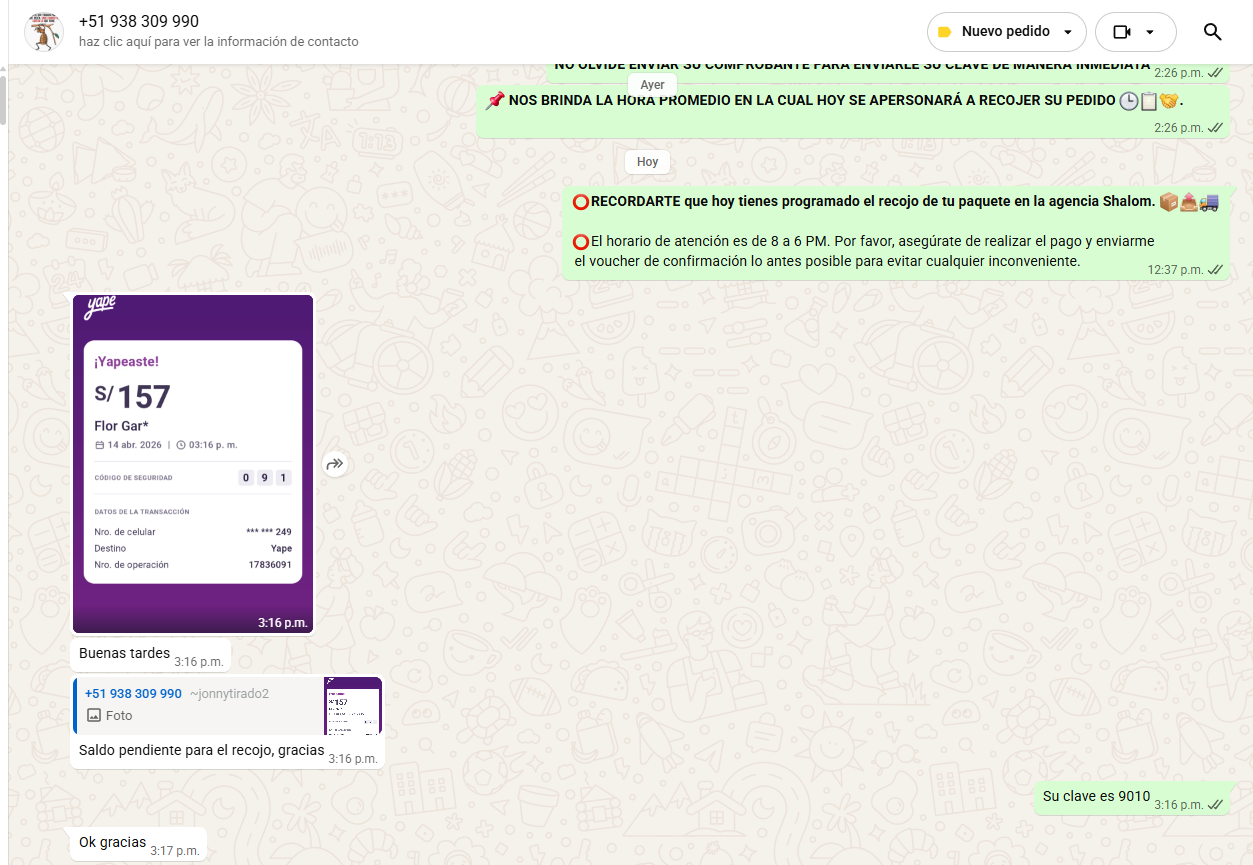Viewport: 1253px width, 865px height.
Task: Click the quoted sender name ~jonnytirado2
Action: [229, 693]
